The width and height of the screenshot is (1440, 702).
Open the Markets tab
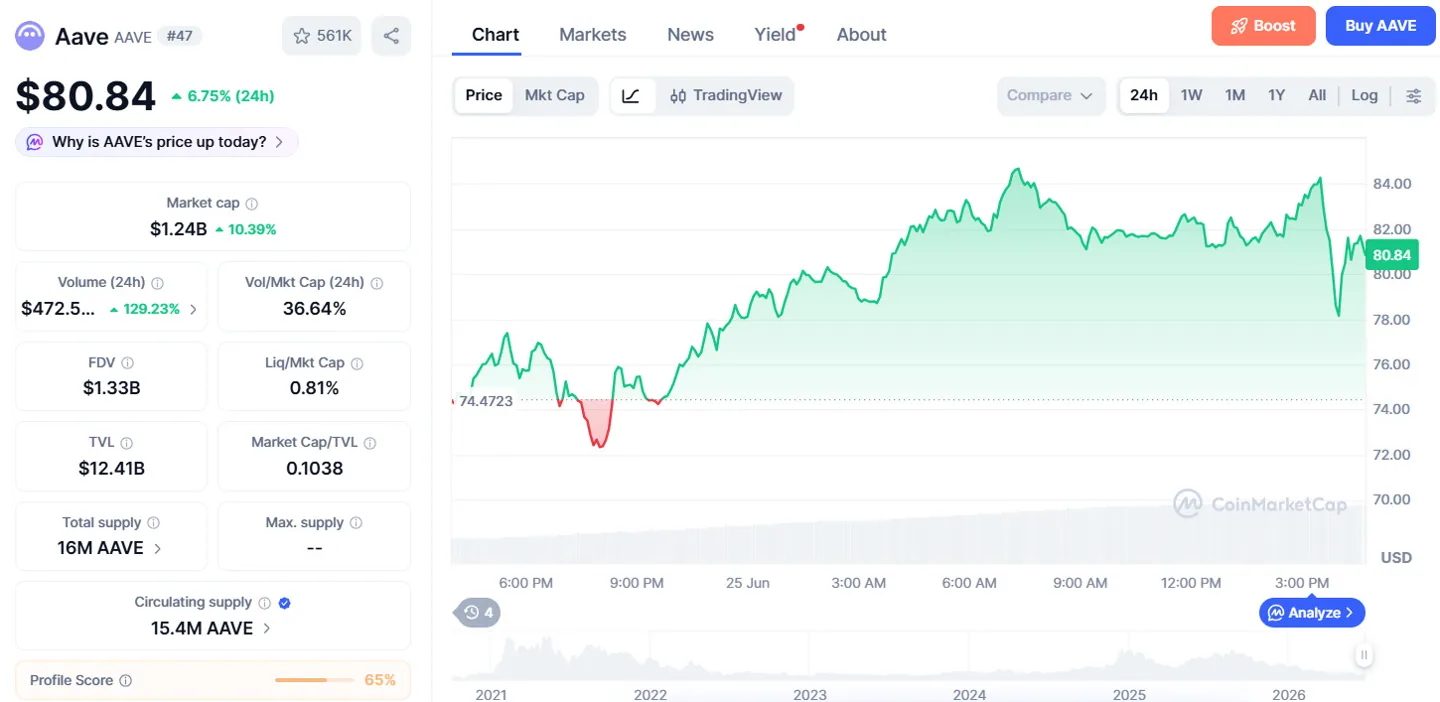tap(593, 34)
